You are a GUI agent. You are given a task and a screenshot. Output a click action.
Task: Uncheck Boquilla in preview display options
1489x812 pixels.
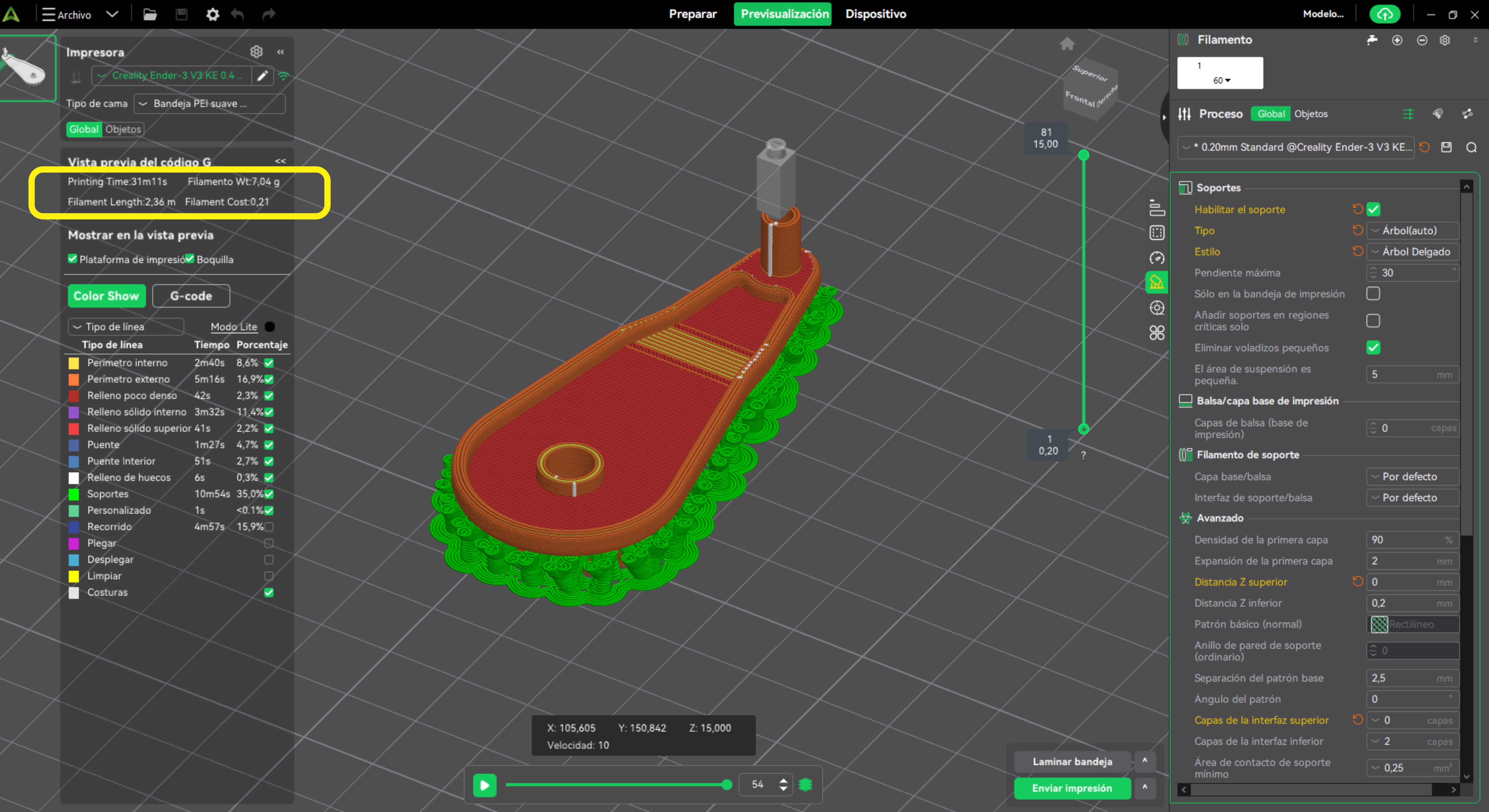coord(189,259)
